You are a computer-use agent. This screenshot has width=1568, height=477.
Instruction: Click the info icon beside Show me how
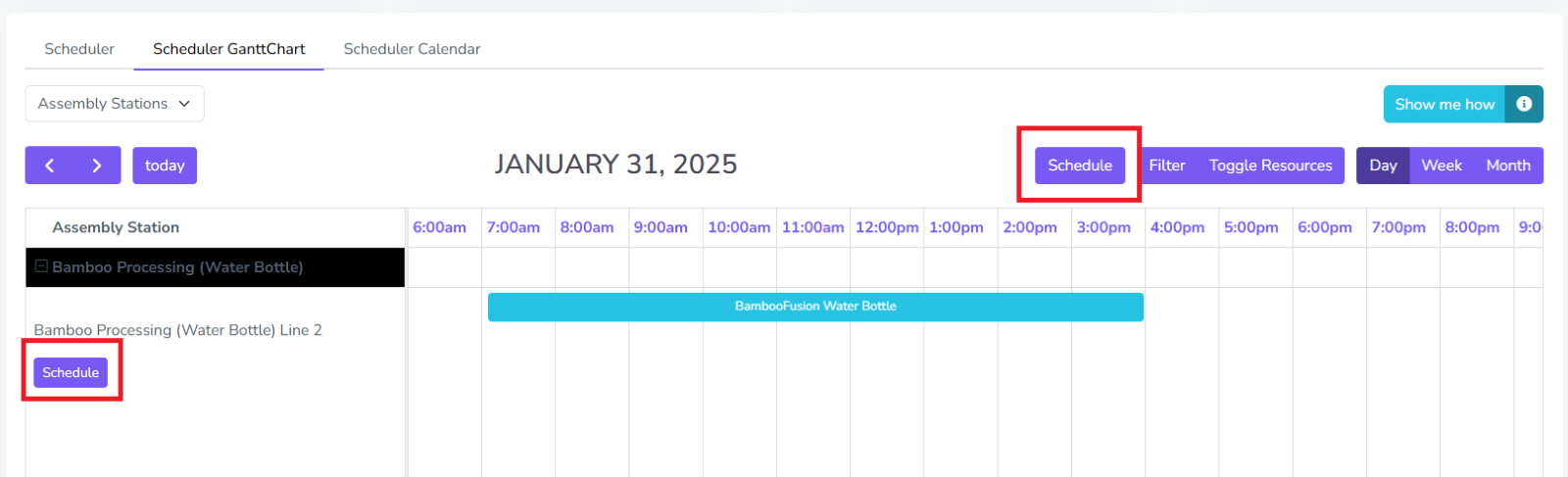coord(1524,104)
